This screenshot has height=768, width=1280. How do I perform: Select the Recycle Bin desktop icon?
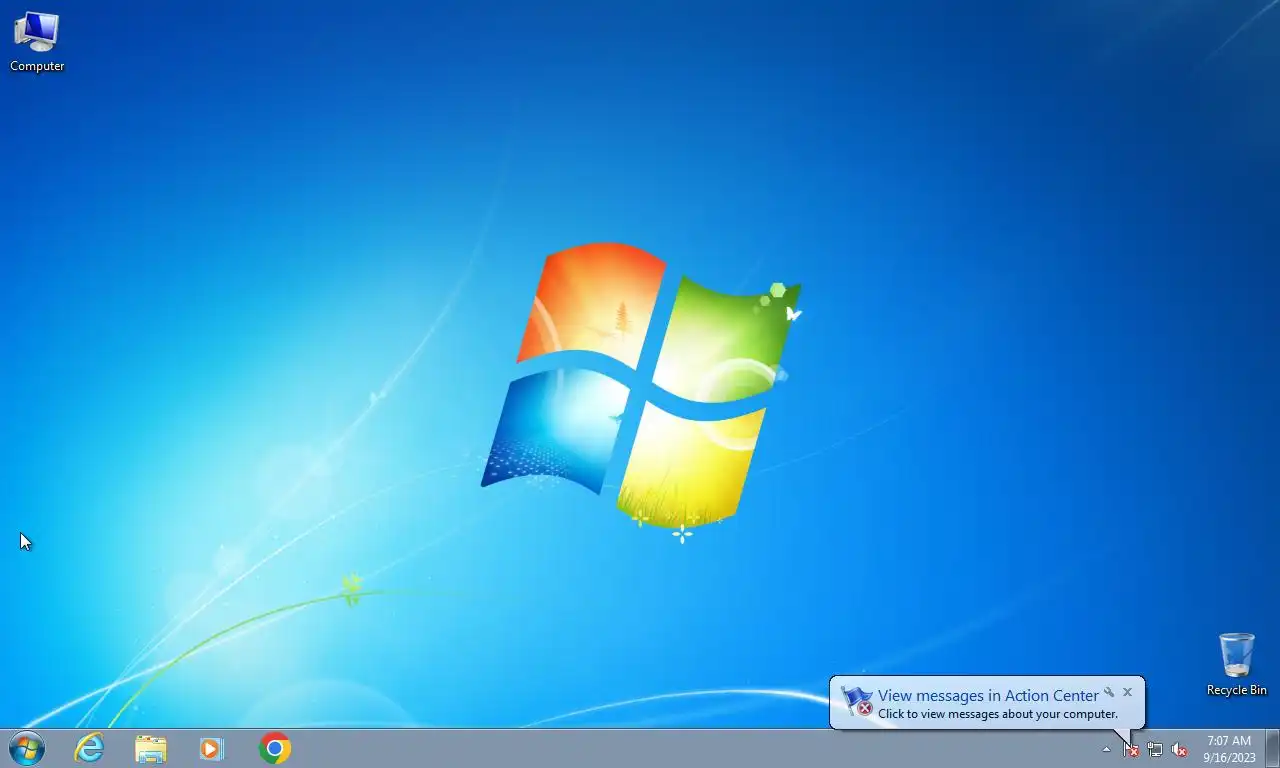pos(1236,664)
